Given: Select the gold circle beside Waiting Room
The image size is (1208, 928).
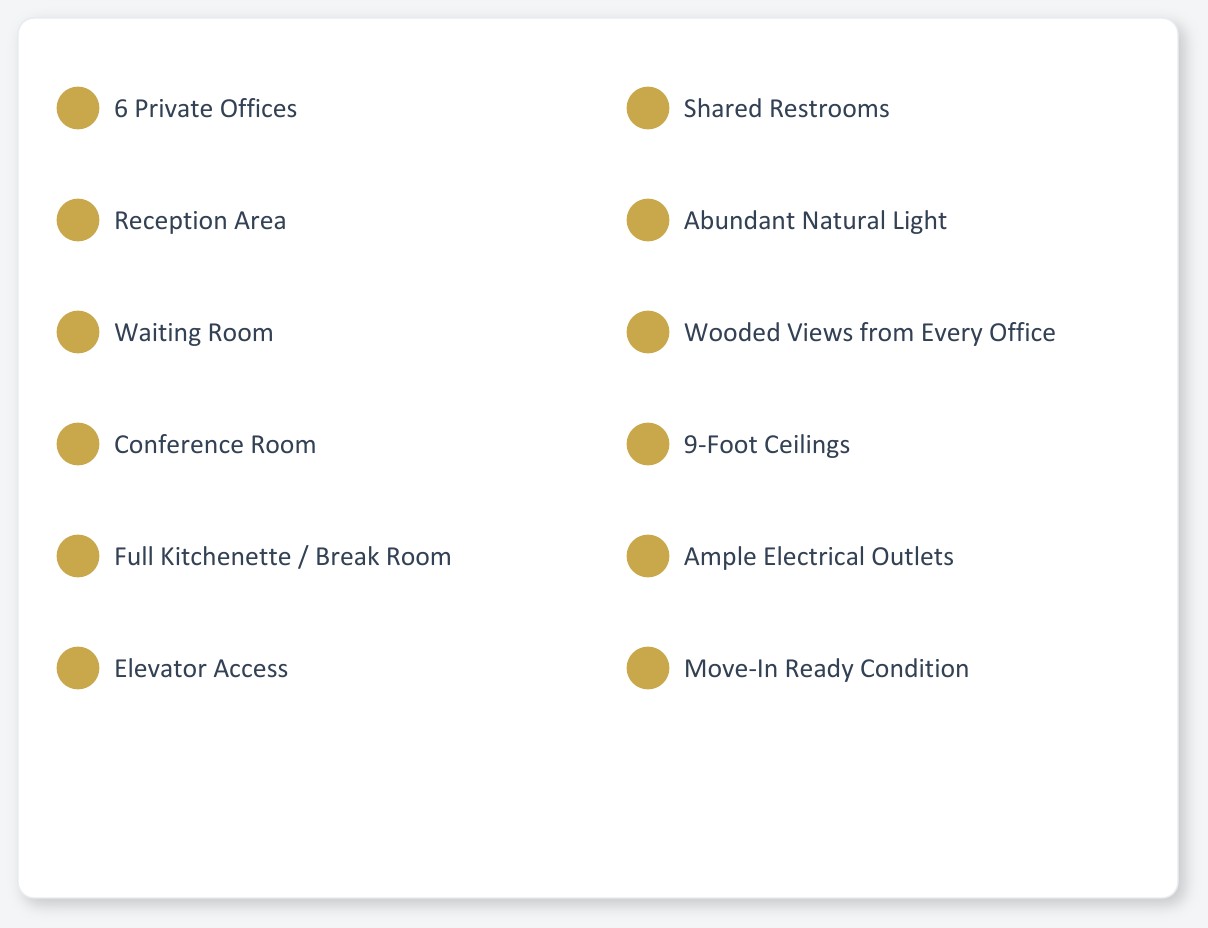Looking at the screenshot, I should [x=78, y=332].
